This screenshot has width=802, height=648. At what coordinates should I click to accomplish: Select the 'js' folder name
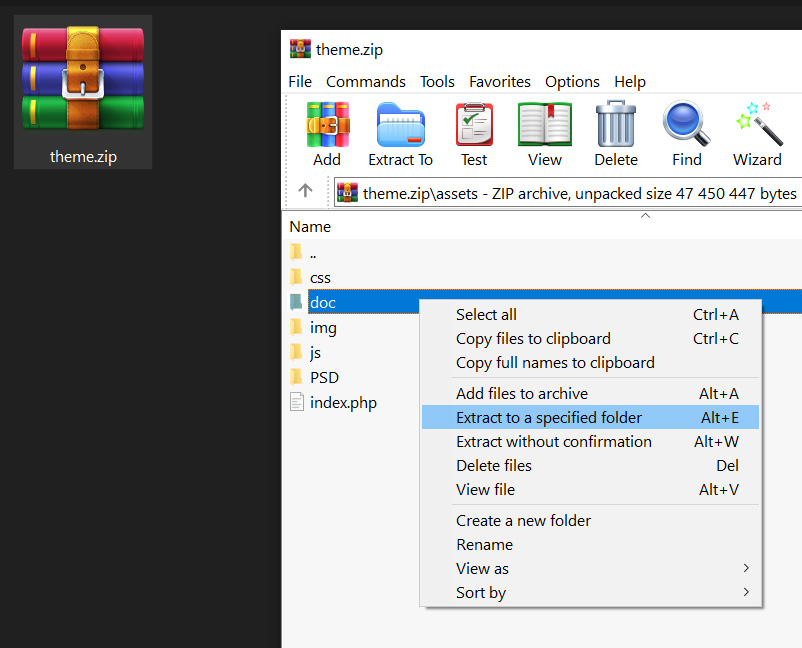point(315,352)
